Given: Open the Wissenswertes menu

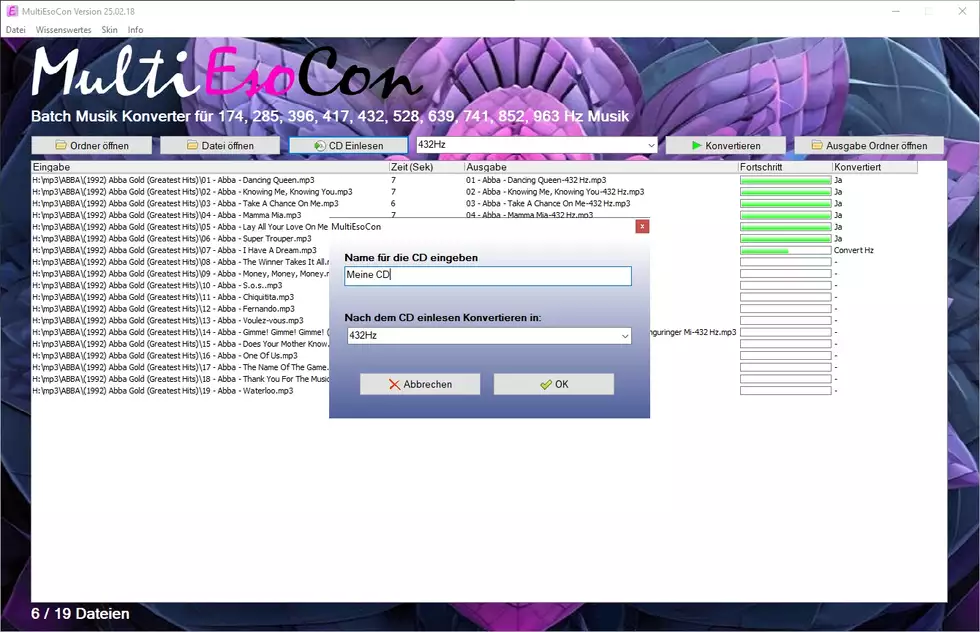Looking at the screenshot, I should pyautogui.click(x=63, y=29).
